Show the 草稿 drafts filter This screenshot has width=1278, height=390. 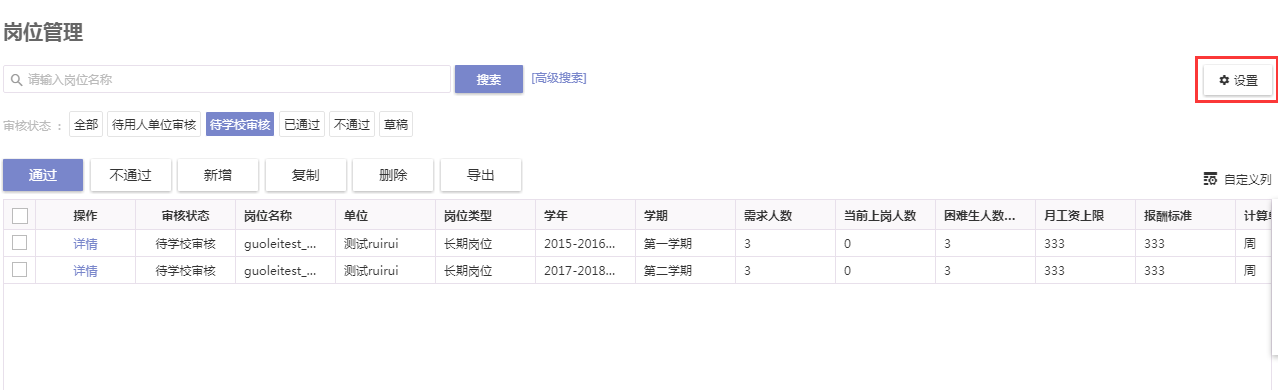396,124
